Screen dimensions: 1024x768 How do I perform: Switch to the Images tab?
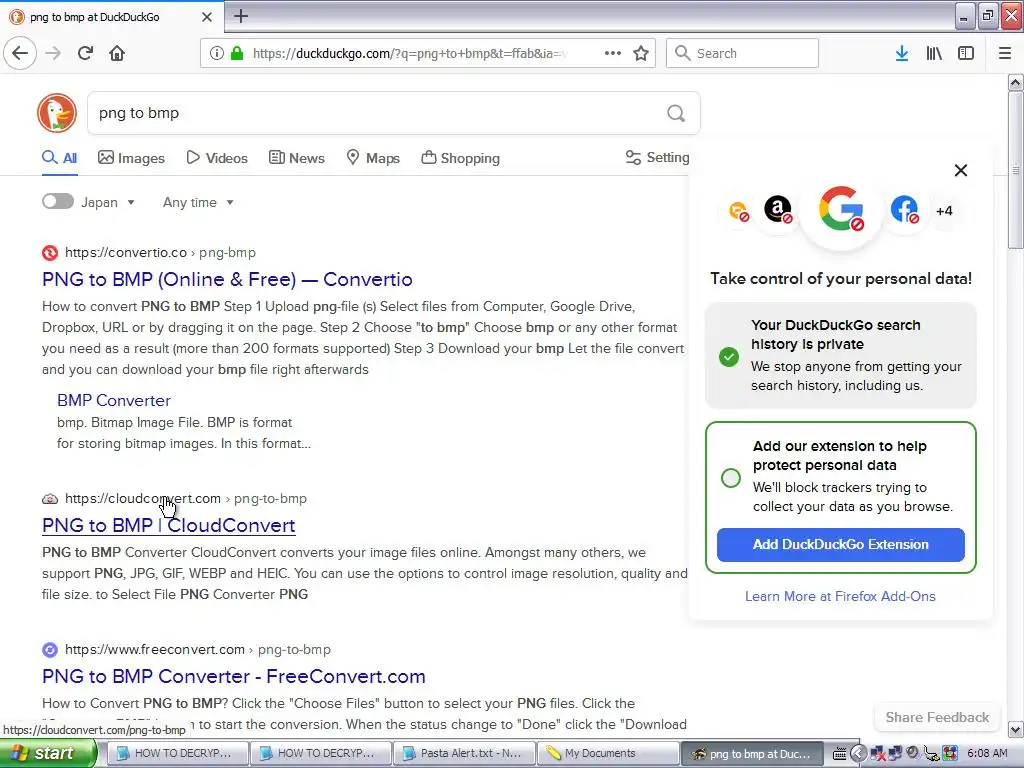pyautogui.click(x=131, y=157)
